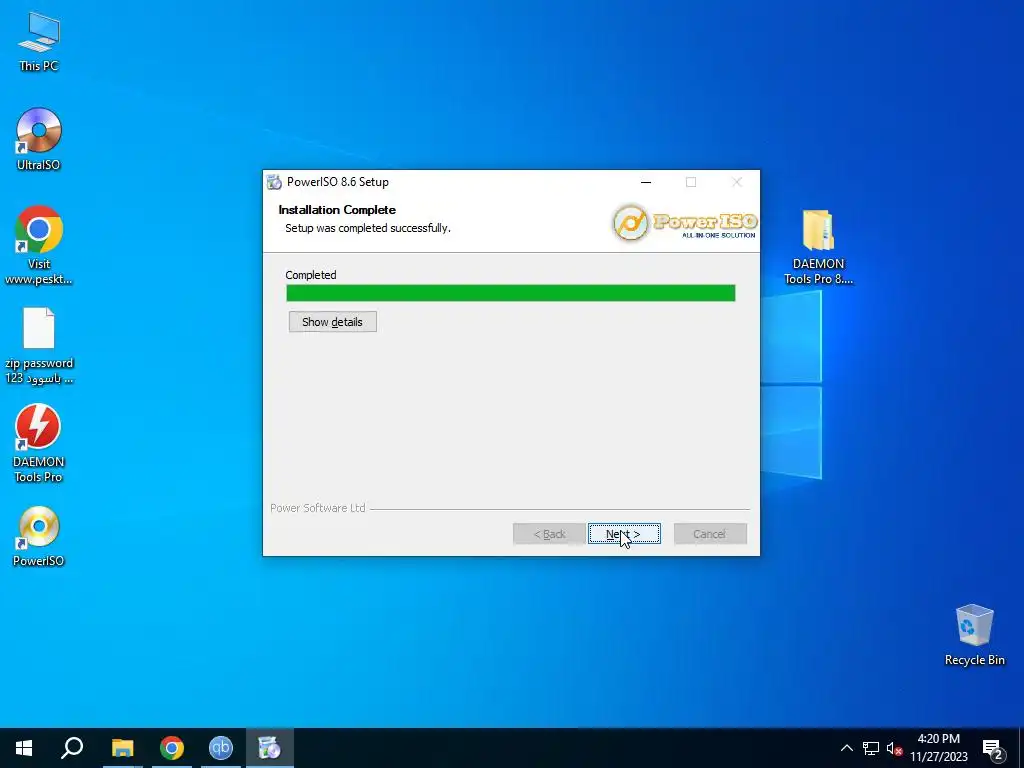The height and width of the screenshot is (768, 1024).
Task: Click the disabled Back button
Action: click(549, 534)
